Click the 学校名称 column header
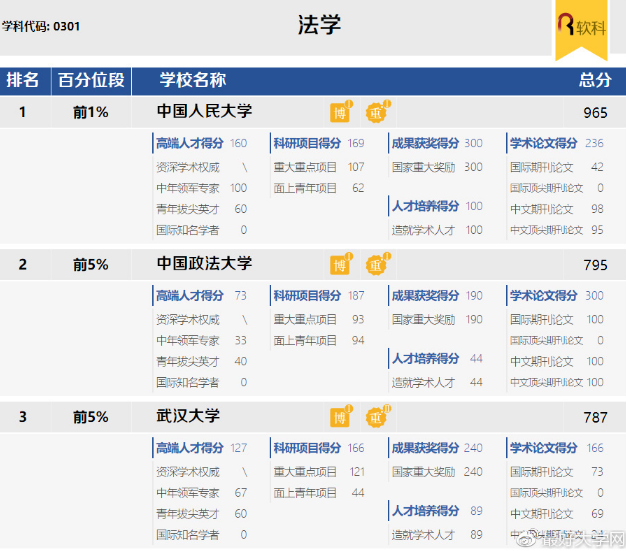Screen dimensions: 626x551 [192, 80]
